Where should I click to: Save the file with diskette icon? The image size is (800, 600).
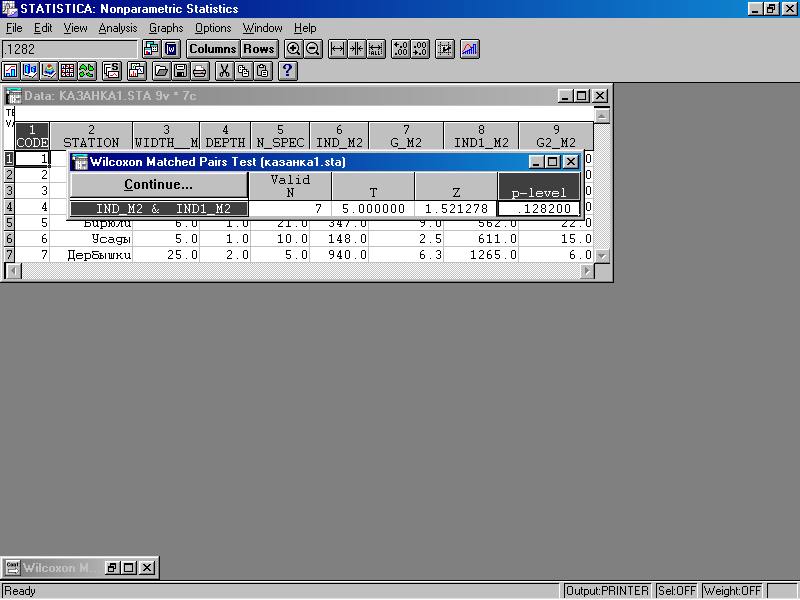coord(180,70)
